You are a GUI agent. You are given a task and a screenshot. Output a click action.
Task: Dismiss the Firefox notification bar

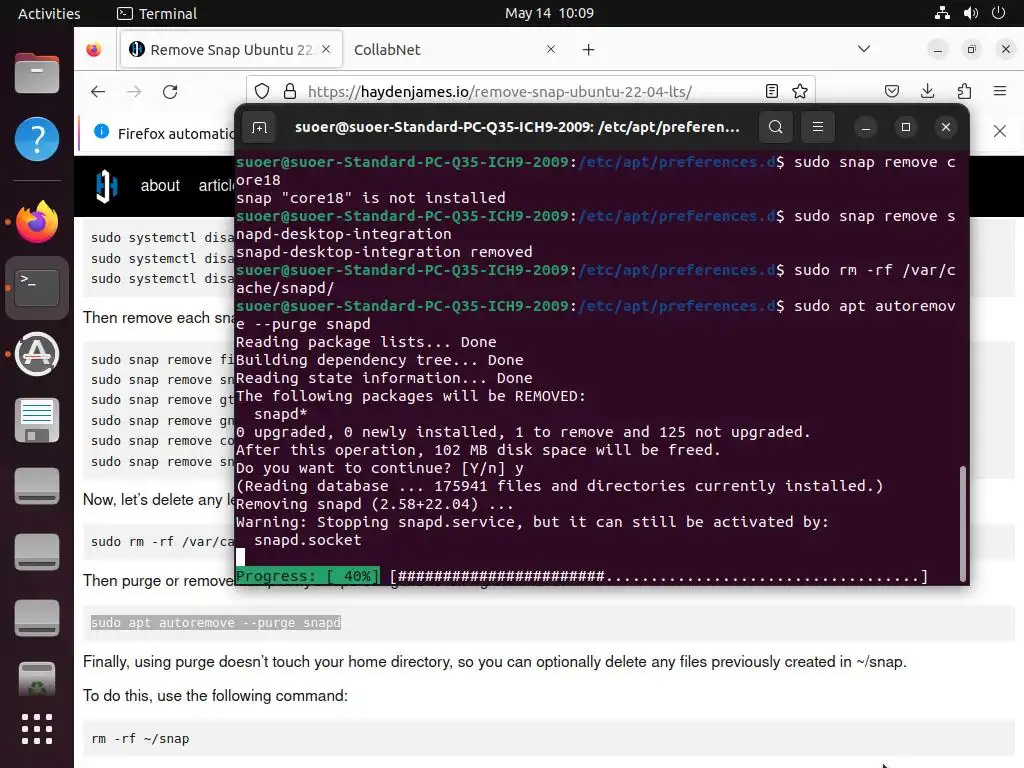click(1000, 131)
